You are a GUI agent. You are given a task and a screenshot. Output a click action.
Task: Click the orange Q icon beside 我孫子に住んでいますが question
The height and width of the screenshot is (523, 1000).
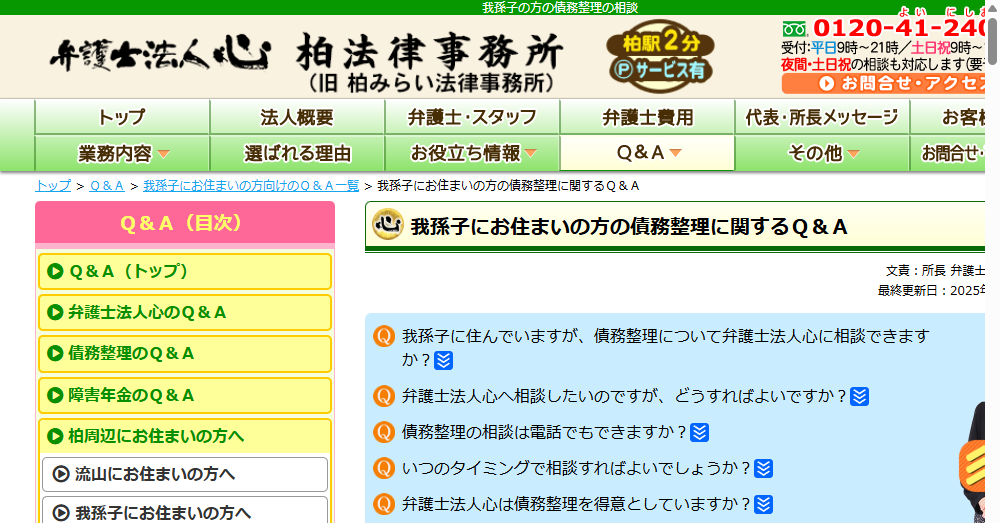point(383,336)
